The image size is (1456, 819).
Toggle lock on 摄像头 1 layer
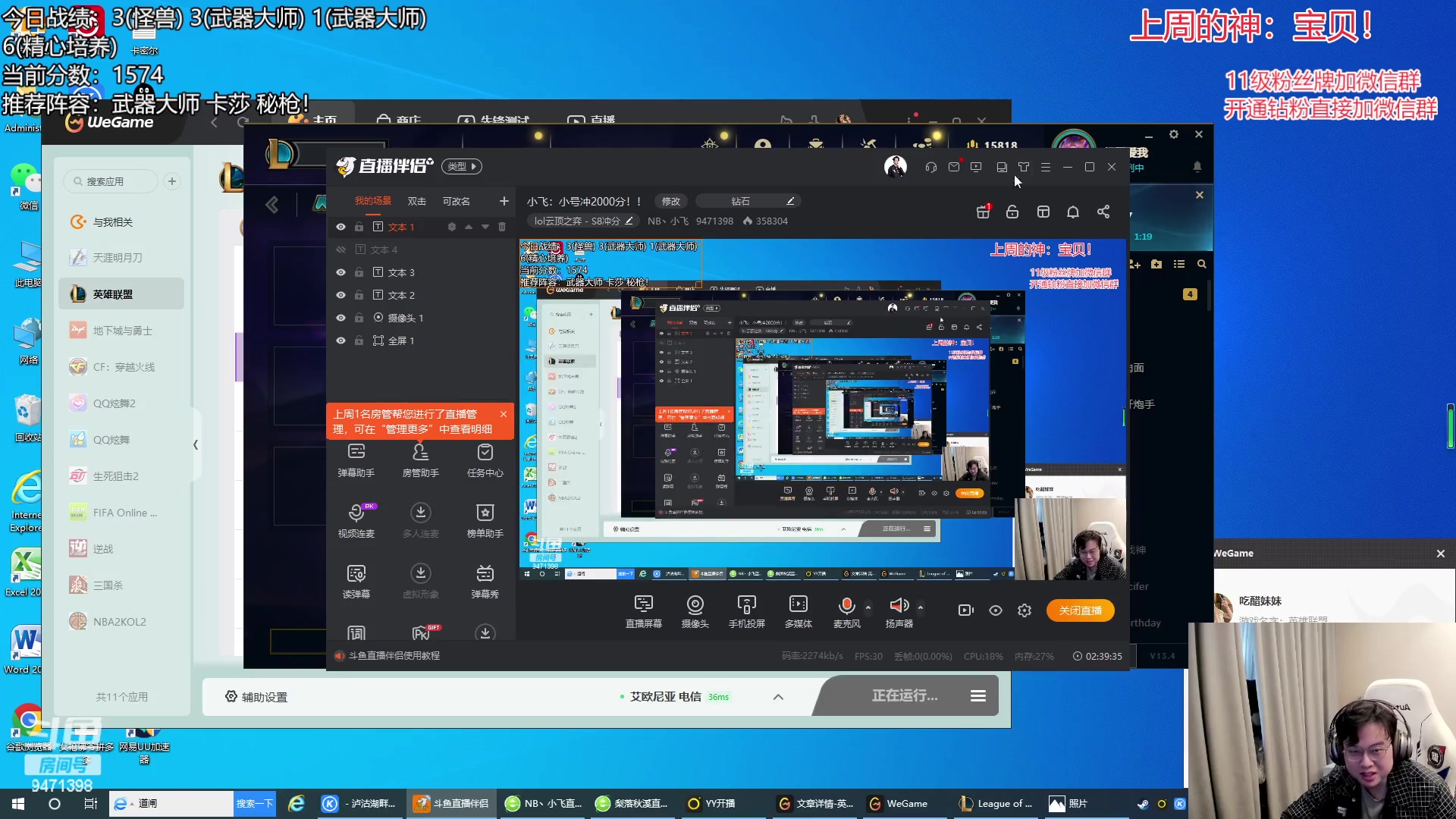coord(359,318)
